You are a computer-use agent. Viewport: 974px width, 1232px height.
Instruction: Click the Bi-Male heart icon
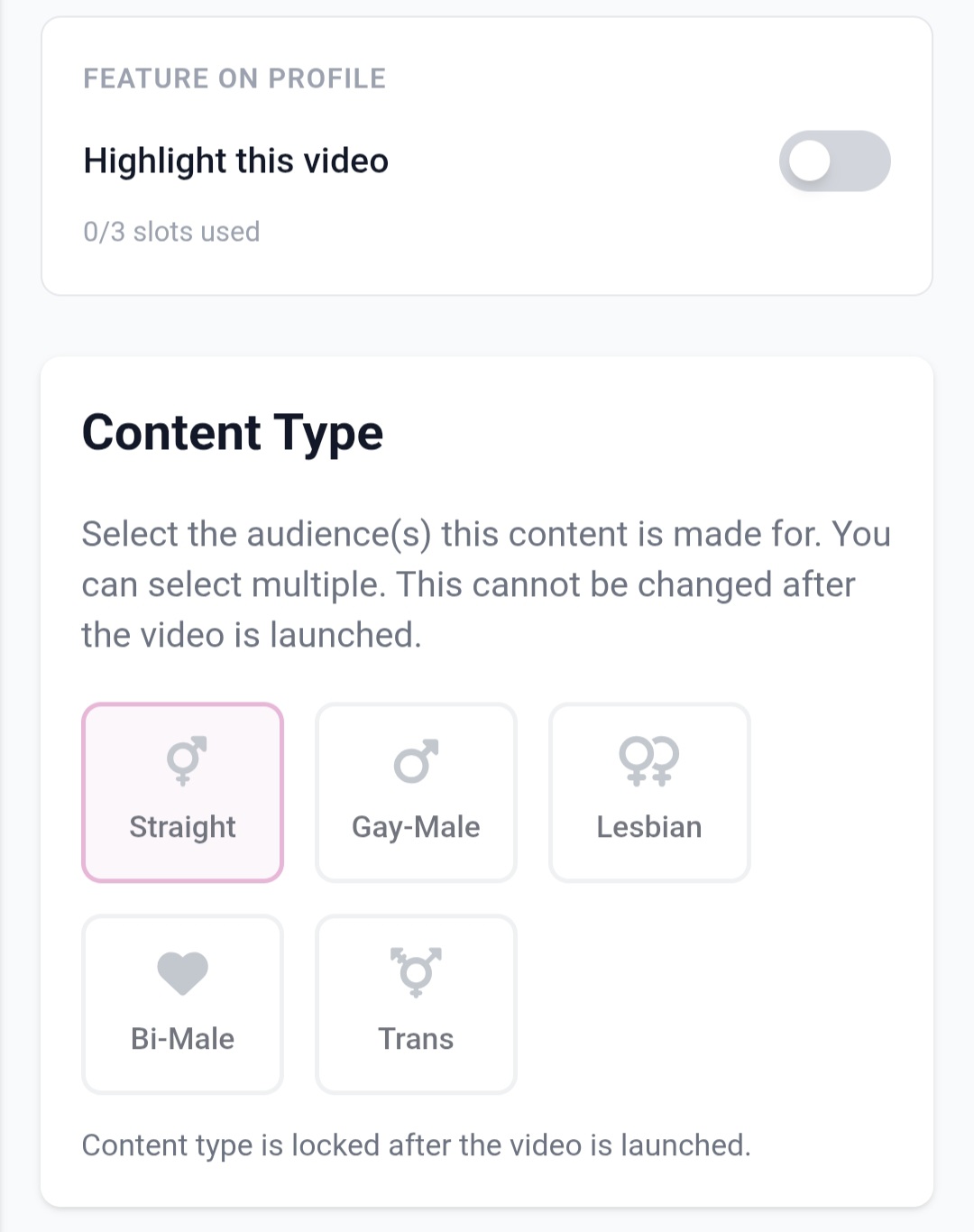[x=183, y=973]
